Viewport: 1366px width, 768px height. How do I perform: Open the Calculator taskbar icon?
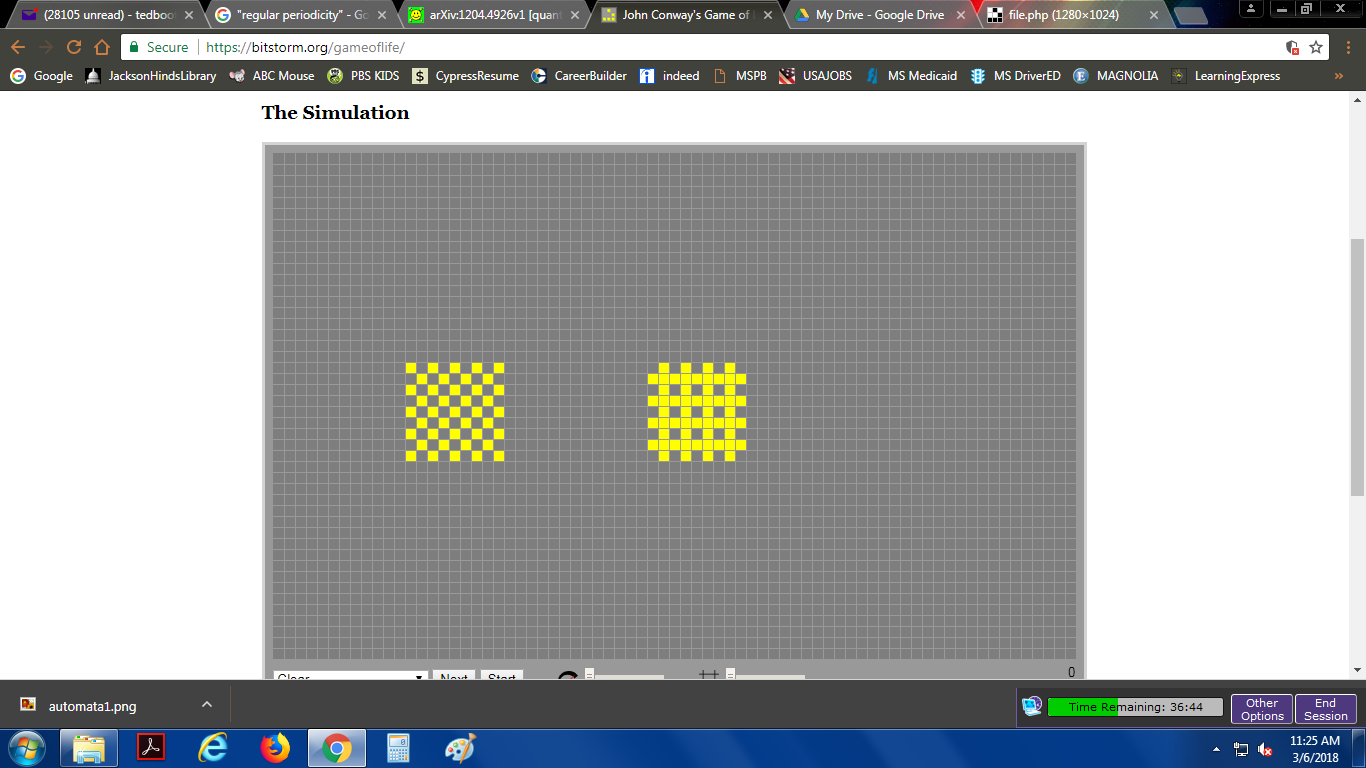[x=398, y=747]
